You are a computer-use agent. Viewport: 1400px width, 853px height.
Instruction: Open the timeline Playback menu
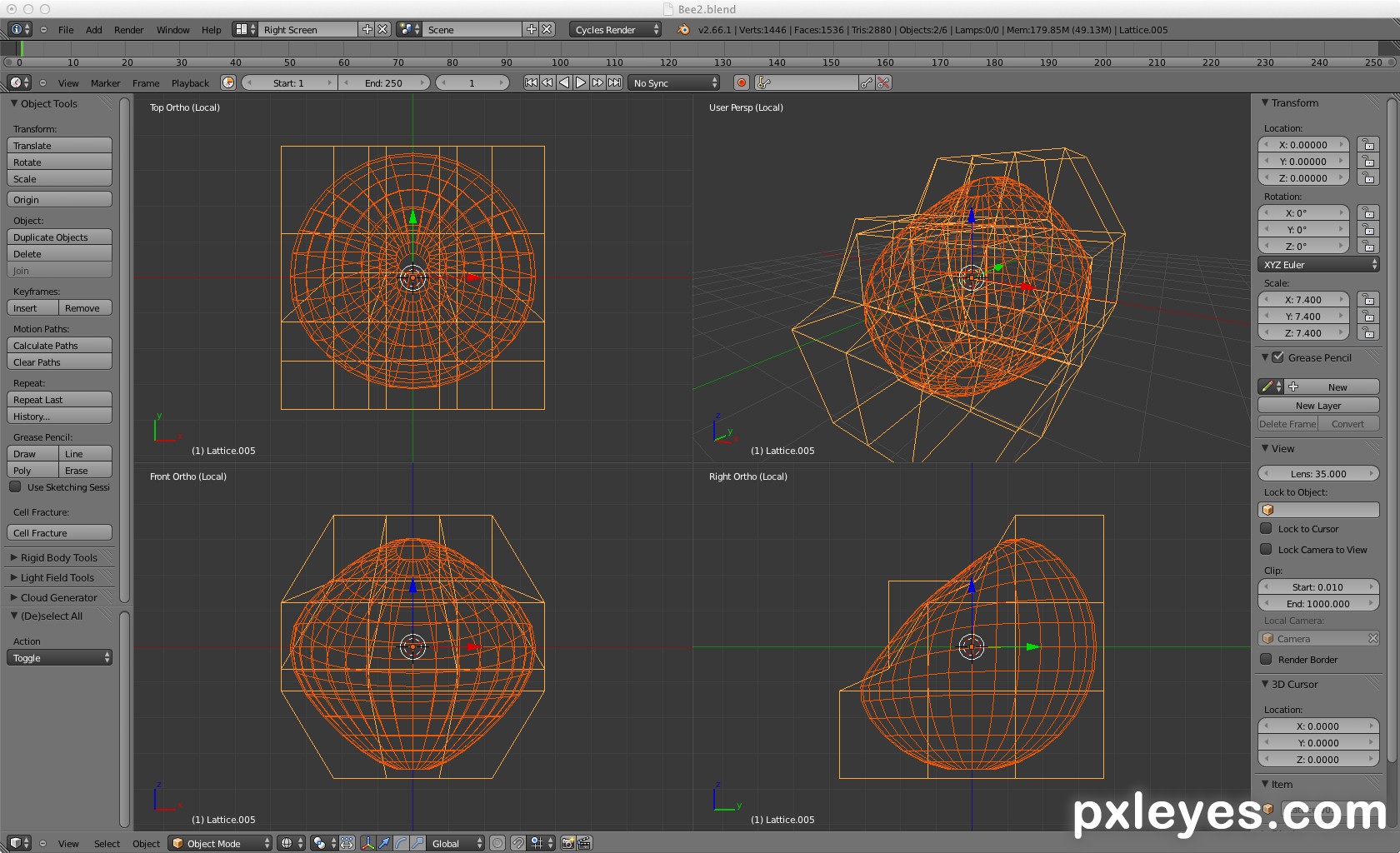(x=190, y=82)
